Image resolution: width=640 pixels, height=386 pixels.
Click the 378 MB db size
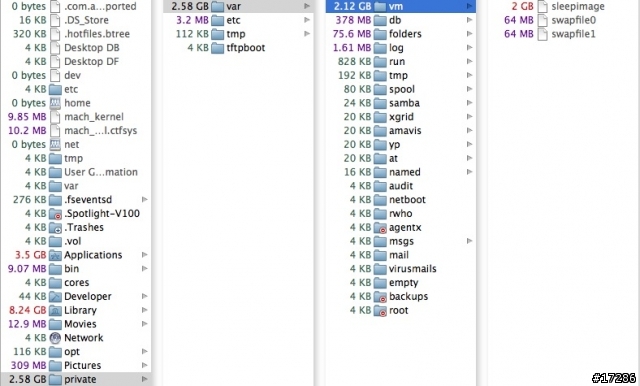click(x=353, y=20)
